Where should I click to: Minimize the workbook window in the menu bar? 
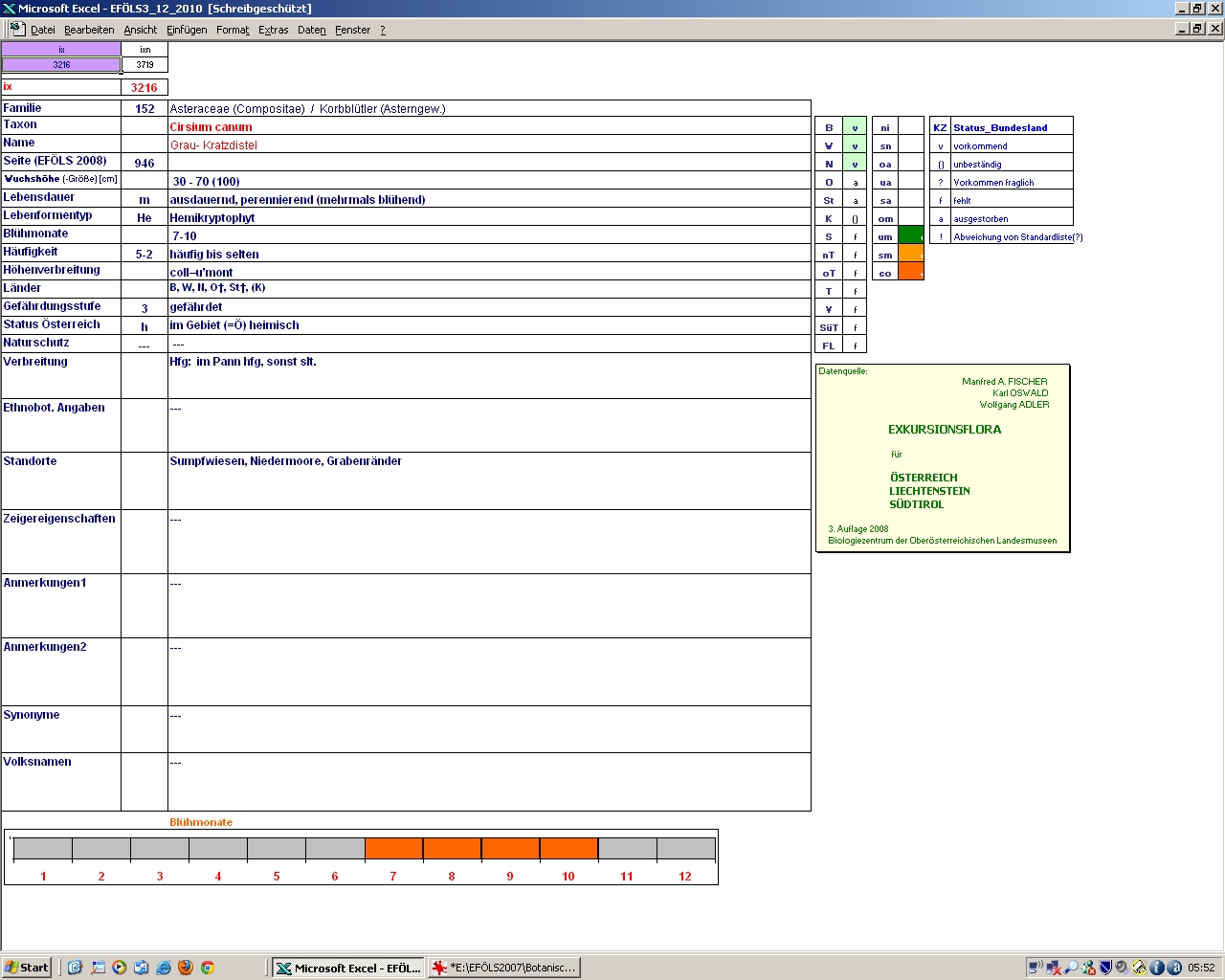click(1182, 29)
